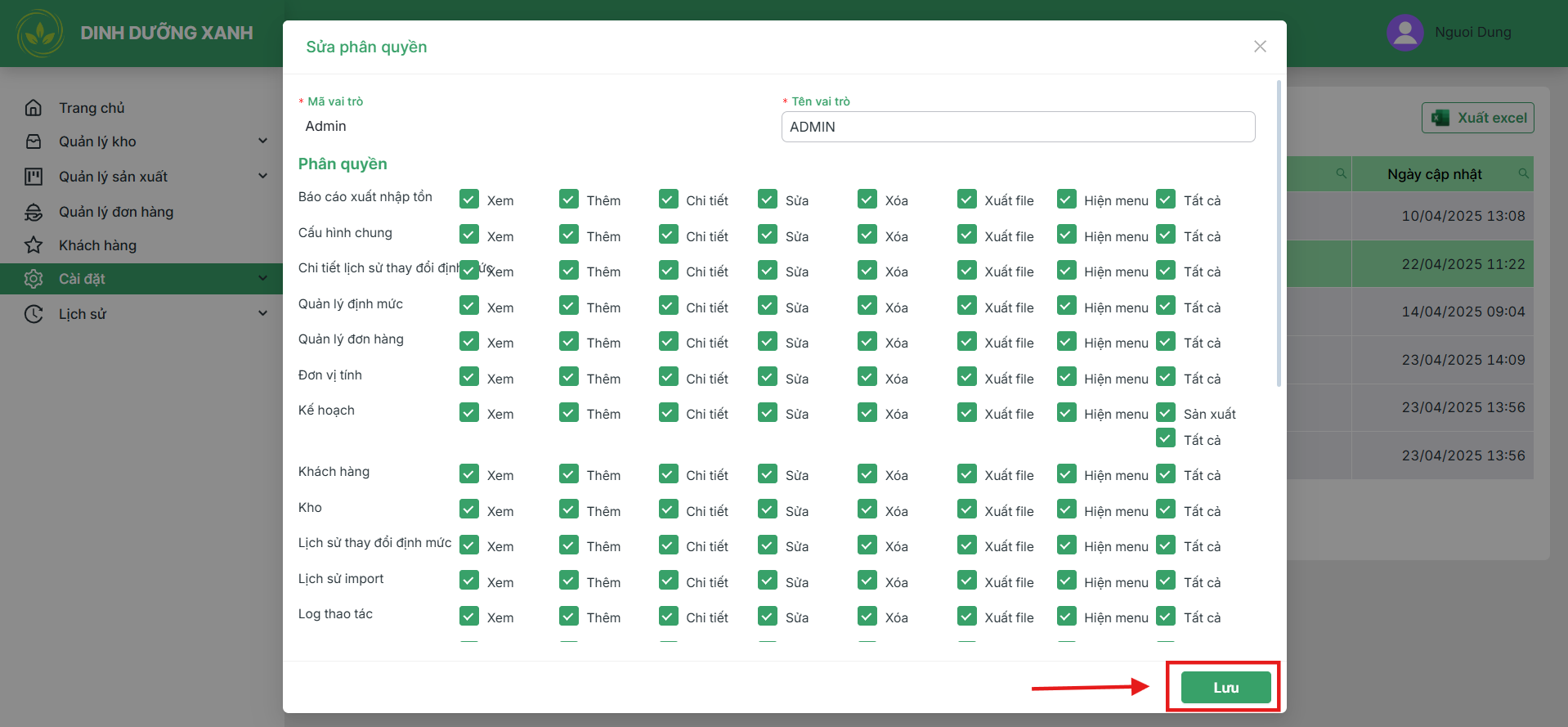This screenshot has height=727, width=1568.
Task: Uncheck Xóa for Khách hàng
Action: [867, 474]
